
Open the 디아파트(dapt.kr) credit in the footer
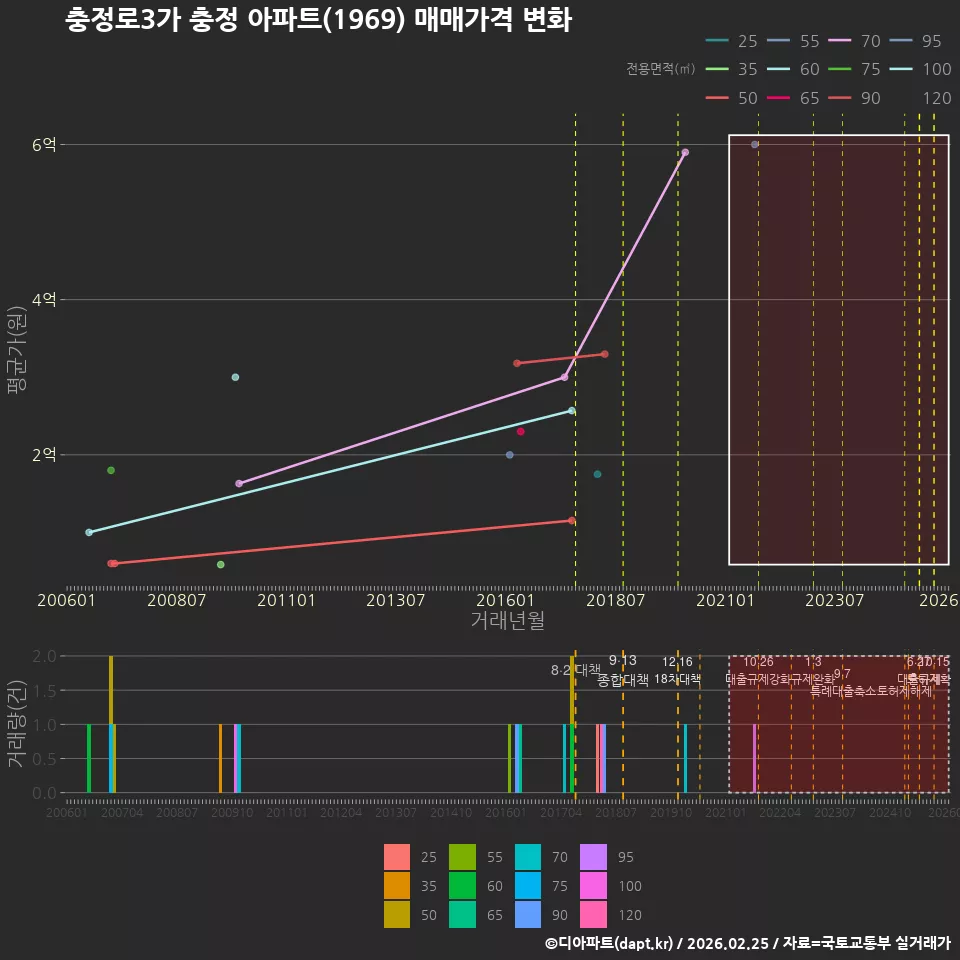click(609, 943)
